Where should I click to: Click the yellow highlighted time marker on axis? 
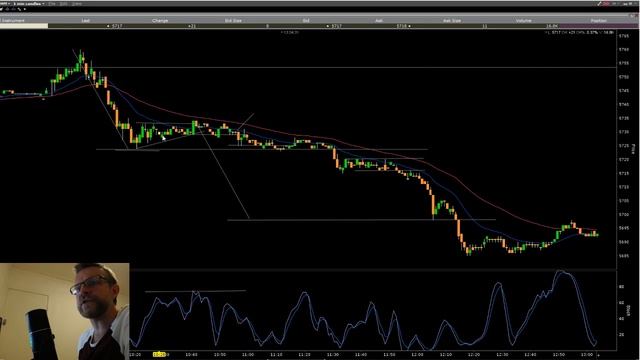pos(160,355)
